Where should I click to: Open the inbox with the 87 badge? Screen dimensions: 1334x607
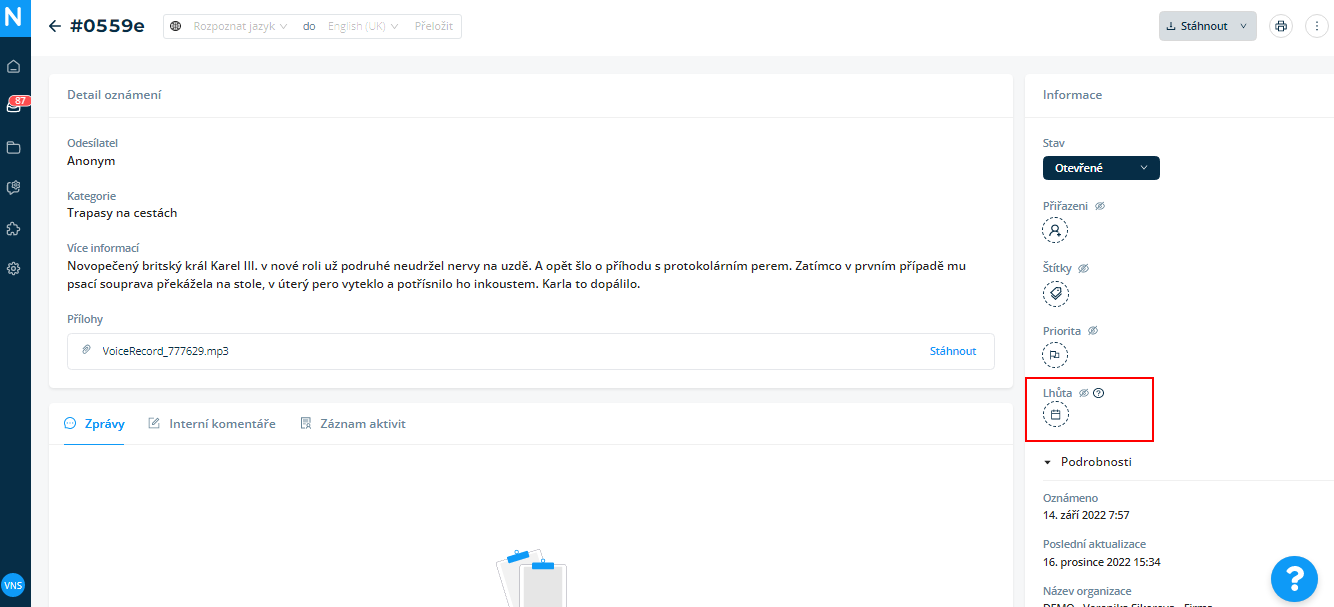click(x=14, y=106)
